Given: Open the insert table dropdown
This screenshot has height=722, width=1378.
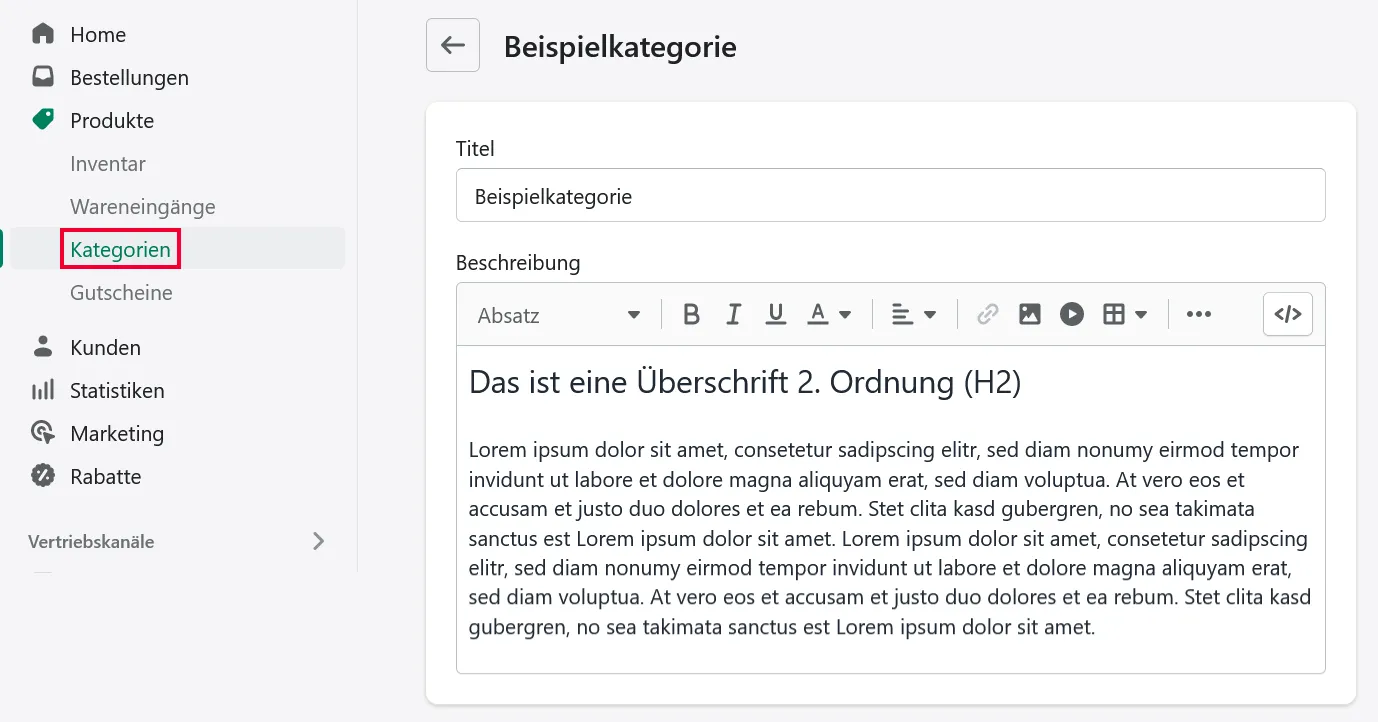Looking at the screenshot, I should [x=1125, y=315].
